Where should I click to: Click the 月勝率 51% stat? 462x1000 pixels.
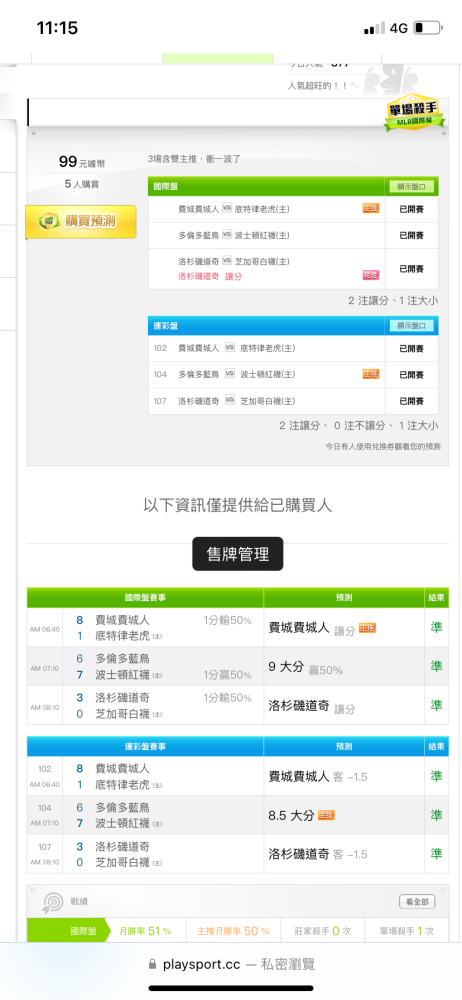coord(145,930)
